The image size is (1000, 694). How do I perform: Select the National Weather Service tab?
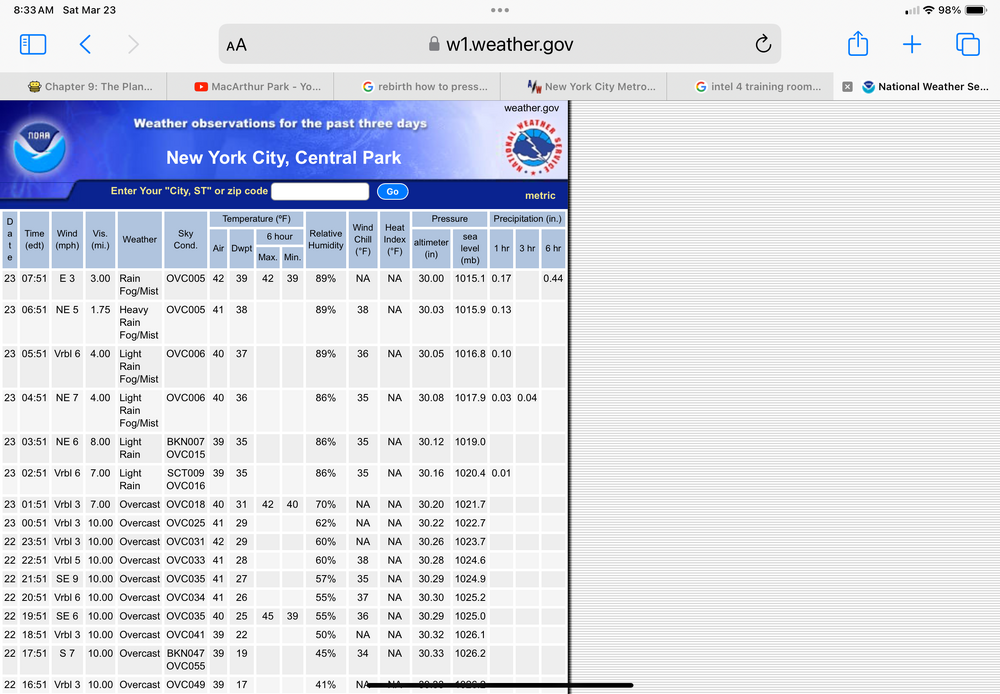click(925, 87)
